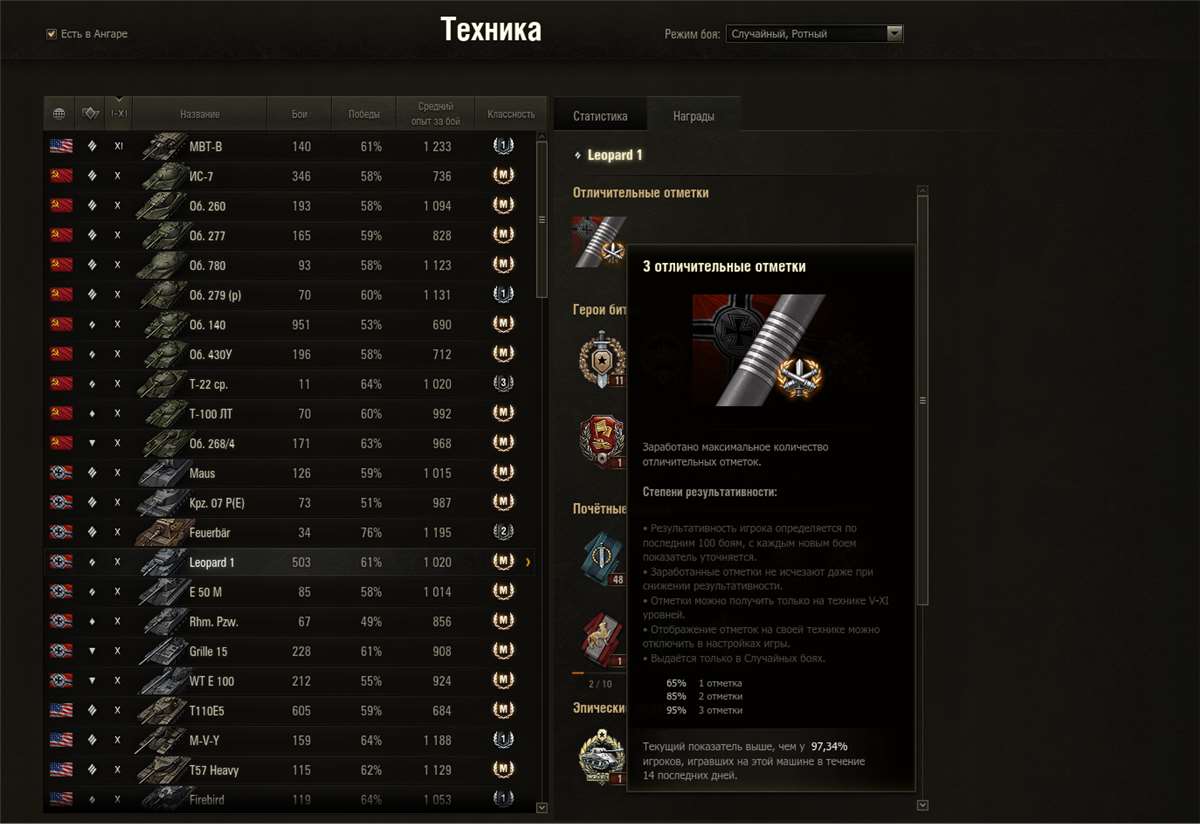Switch to the Статистика tab
The width and height of the screenshot is (1200, 824).
coord(600,116)
